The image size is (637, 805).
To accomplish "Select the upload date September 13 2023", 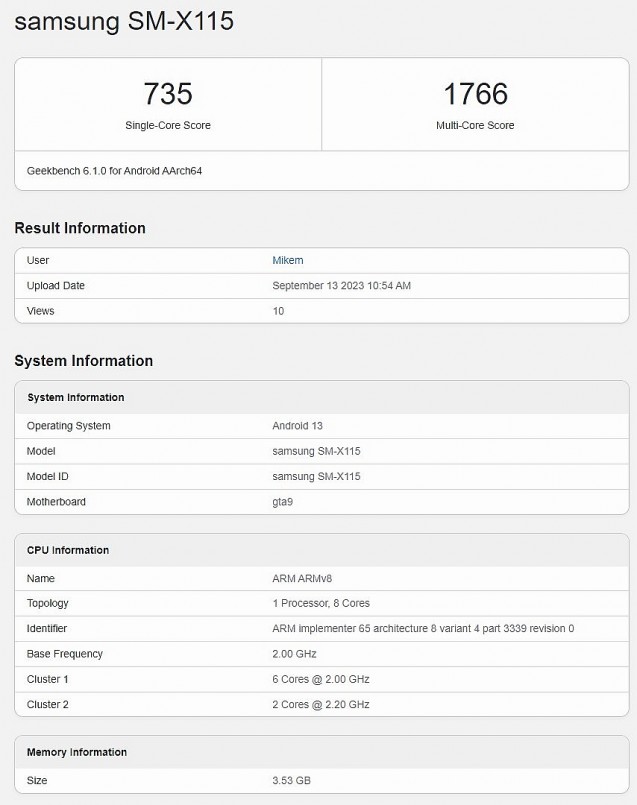I will point(341,286).
